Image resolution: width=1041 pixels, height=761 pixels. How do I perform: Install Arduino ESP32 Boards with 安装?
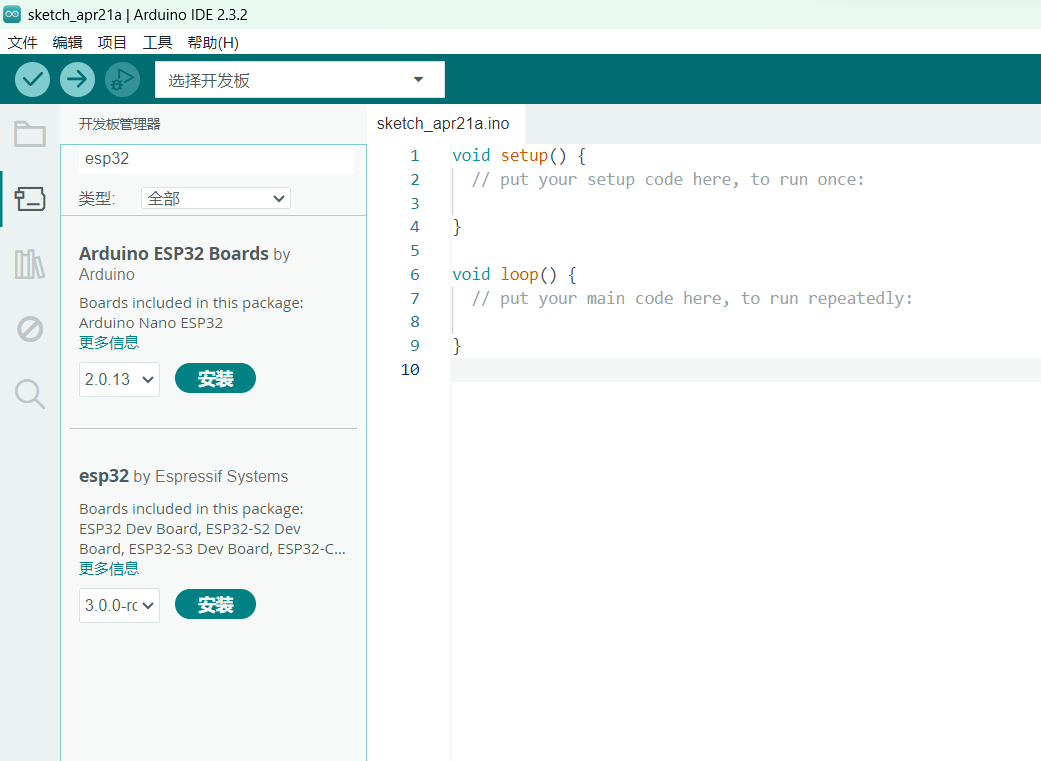click(215, 379)
